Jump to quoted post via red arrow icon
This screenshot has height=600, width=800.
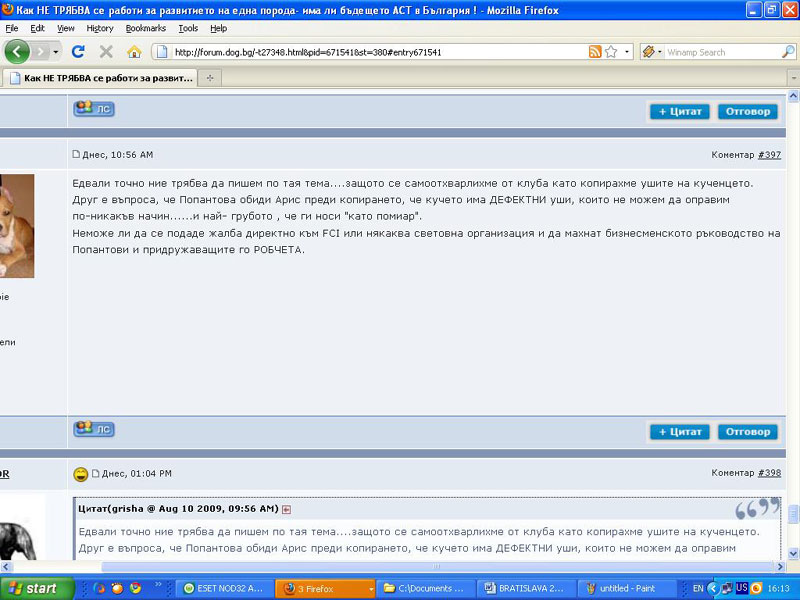click(x=287, y=509)
